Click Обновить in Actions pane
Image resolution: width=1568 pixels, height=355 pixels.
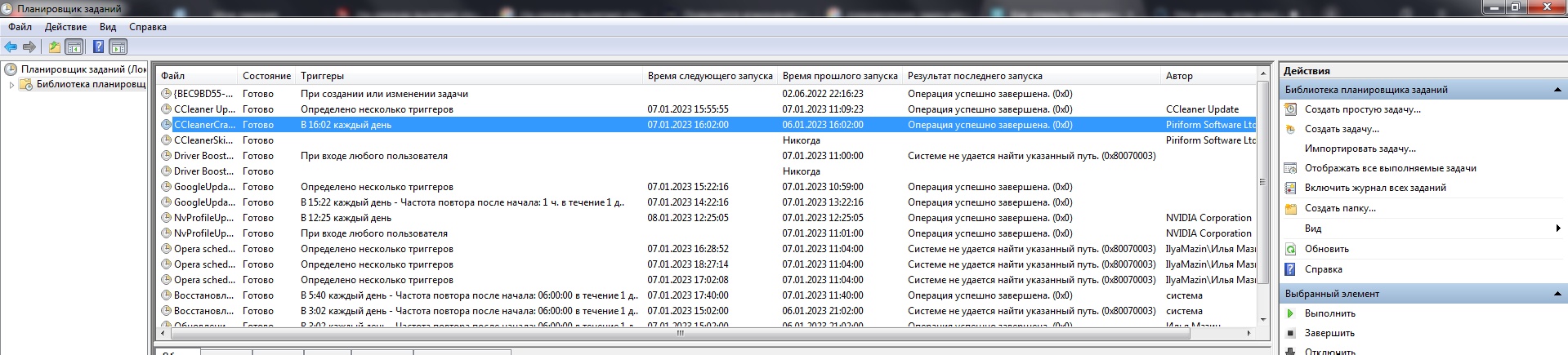(1327, 249)
